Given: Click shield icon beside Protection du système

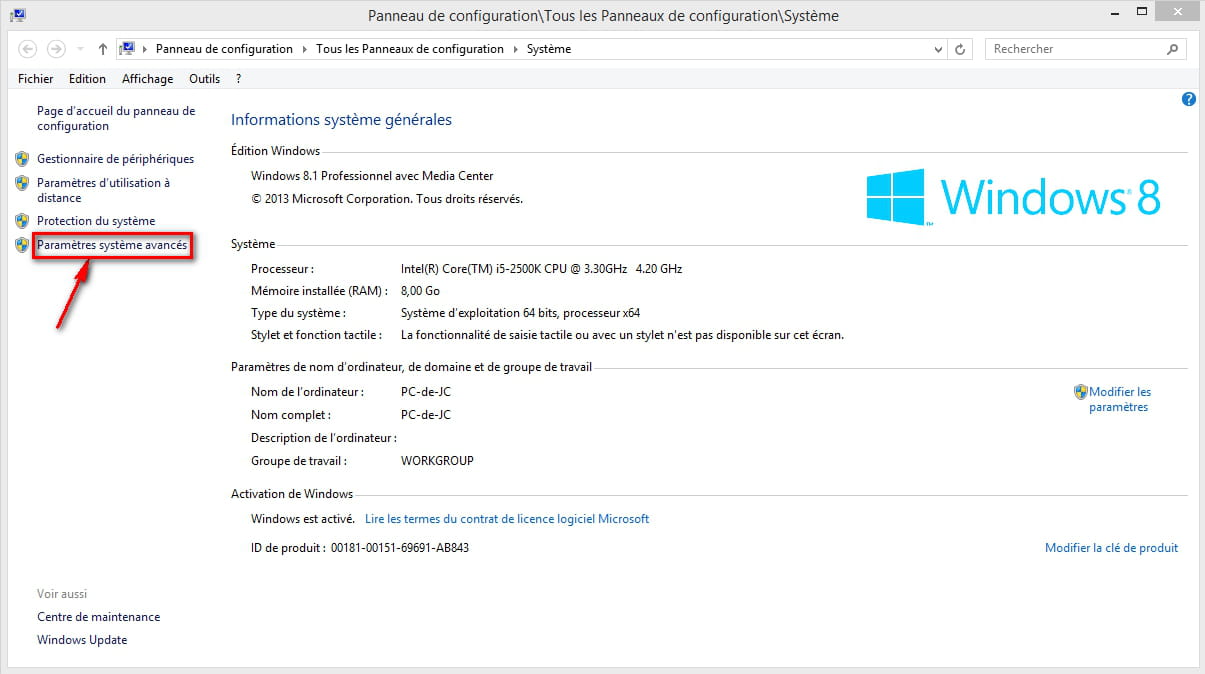Looking at the screenshot, I should pyautogui.click(x=22, y=221).
